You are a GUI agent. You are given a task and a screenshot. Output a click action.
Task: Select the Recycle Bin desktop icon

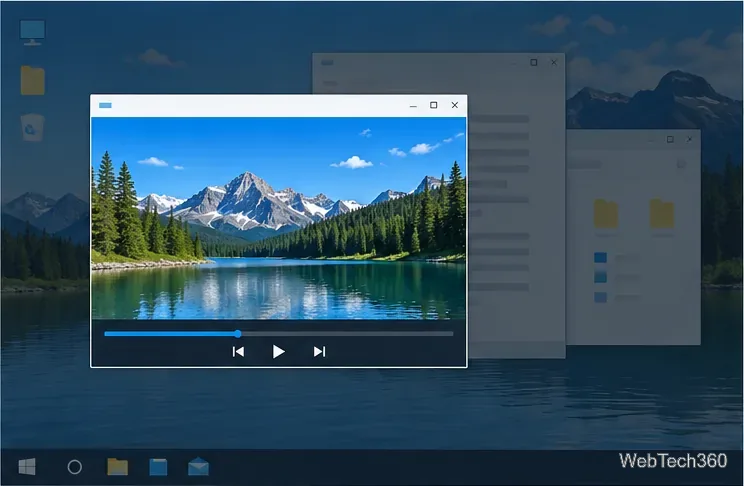pyautogui.click(x=32, y=127)
